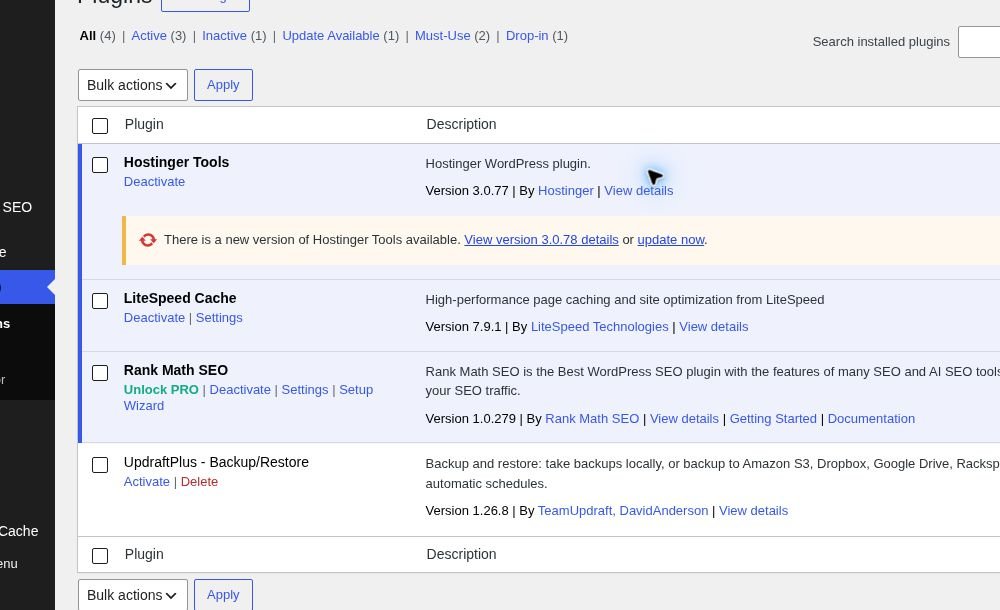Image resolution: width=1000 pixels, height=610 pixels.
Task: Check the Hostinger Tools plugin checkbox
Action: [x=100, y=165]
